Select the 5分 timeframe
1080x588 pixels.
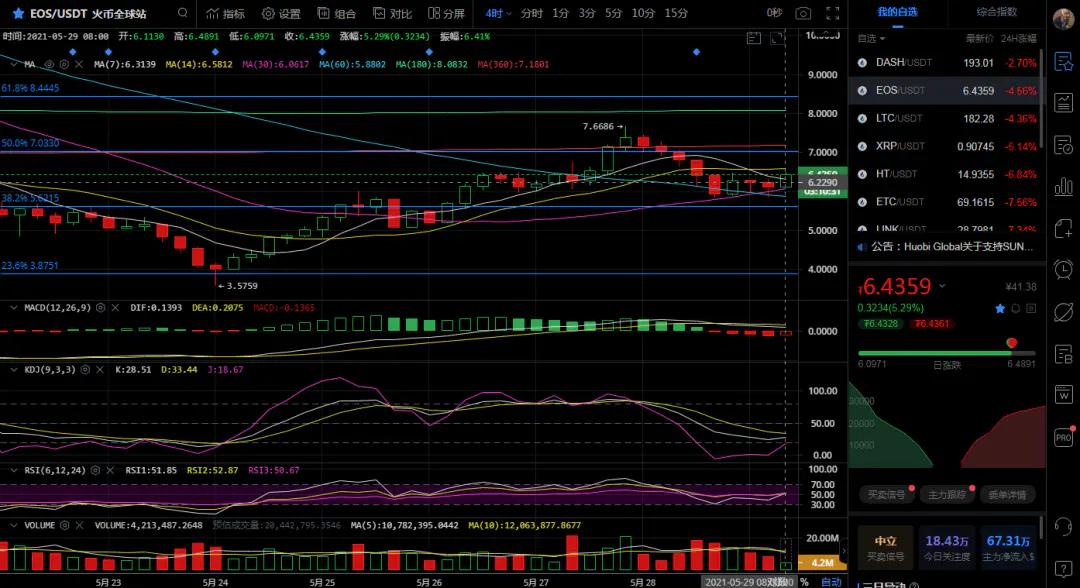point(614,13)
